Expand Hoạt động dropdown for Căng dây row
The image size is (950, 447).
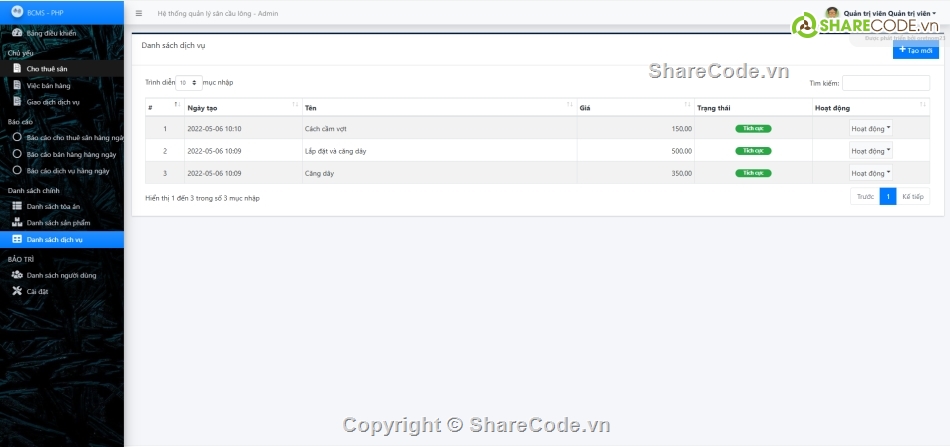(x=870, y=173)
